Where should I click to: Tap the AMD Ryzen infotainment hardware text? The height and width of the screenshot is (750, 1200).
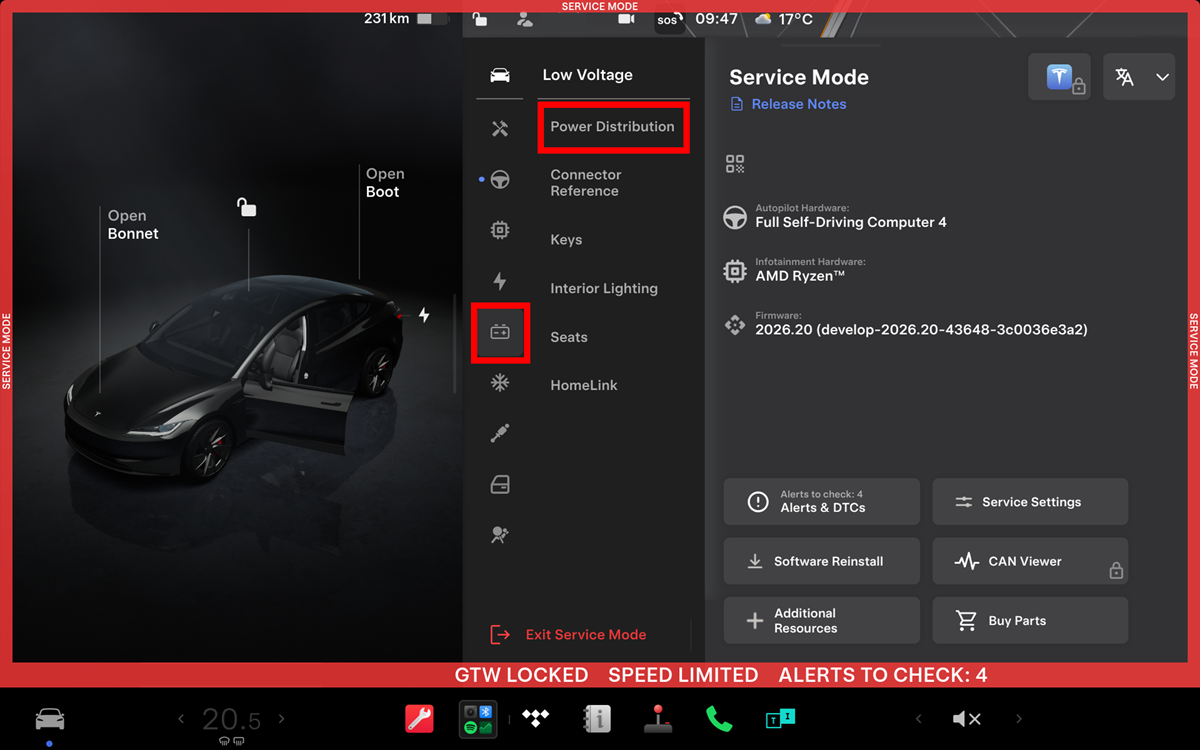coord(800,276)
